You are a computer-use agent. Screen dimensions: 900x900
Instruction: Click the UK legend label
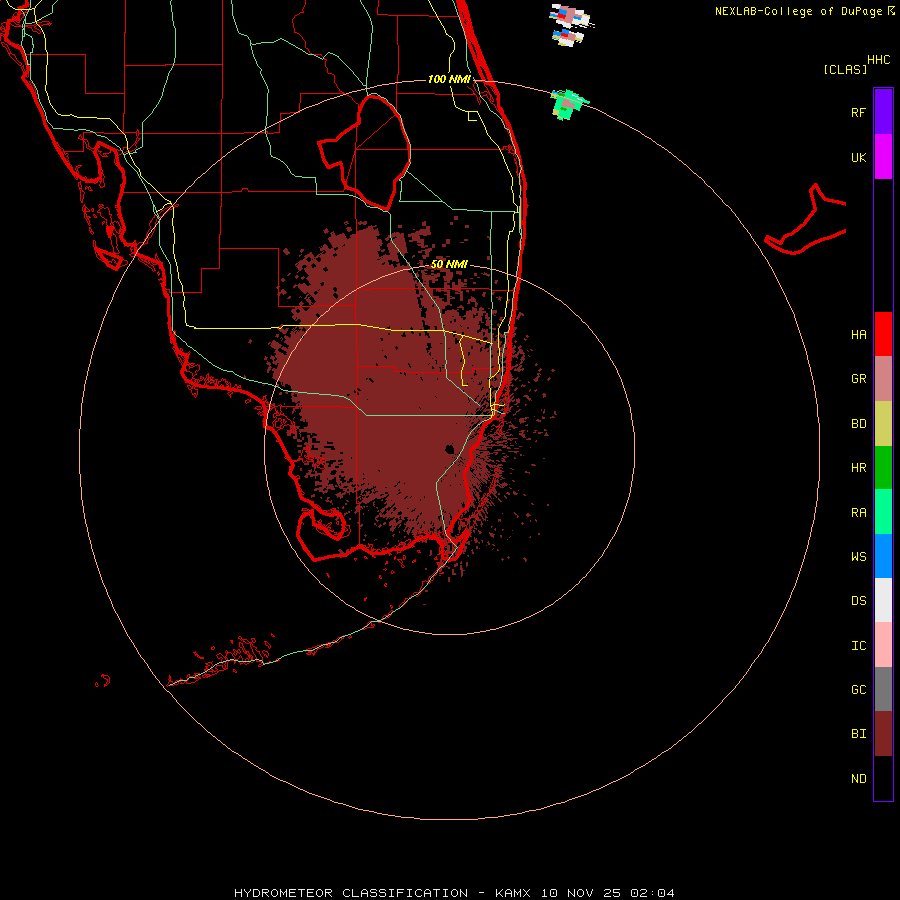coord(858,157)
